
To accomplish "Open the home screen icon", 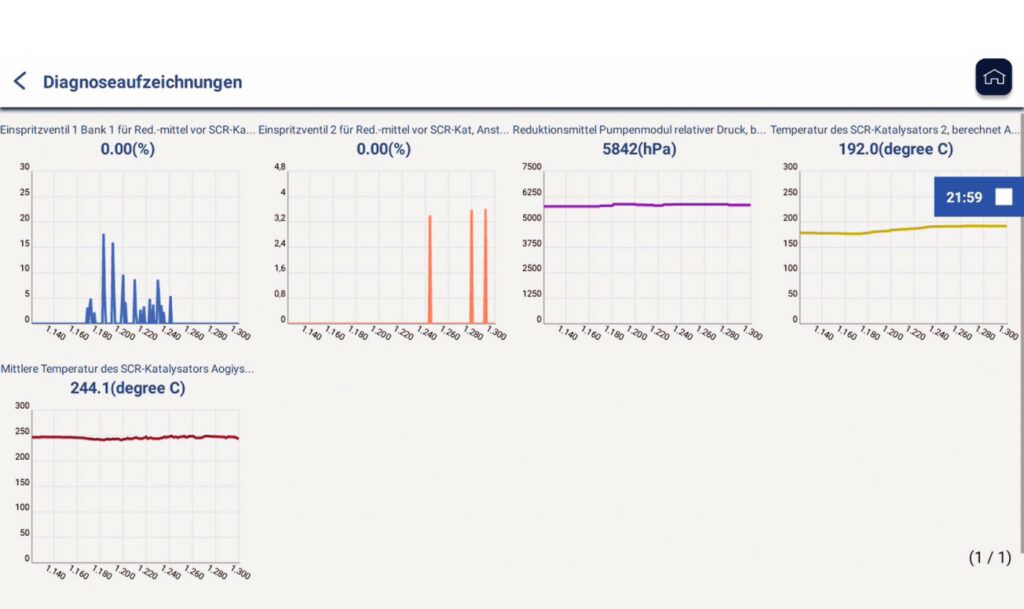I will [x=993, y=77].
